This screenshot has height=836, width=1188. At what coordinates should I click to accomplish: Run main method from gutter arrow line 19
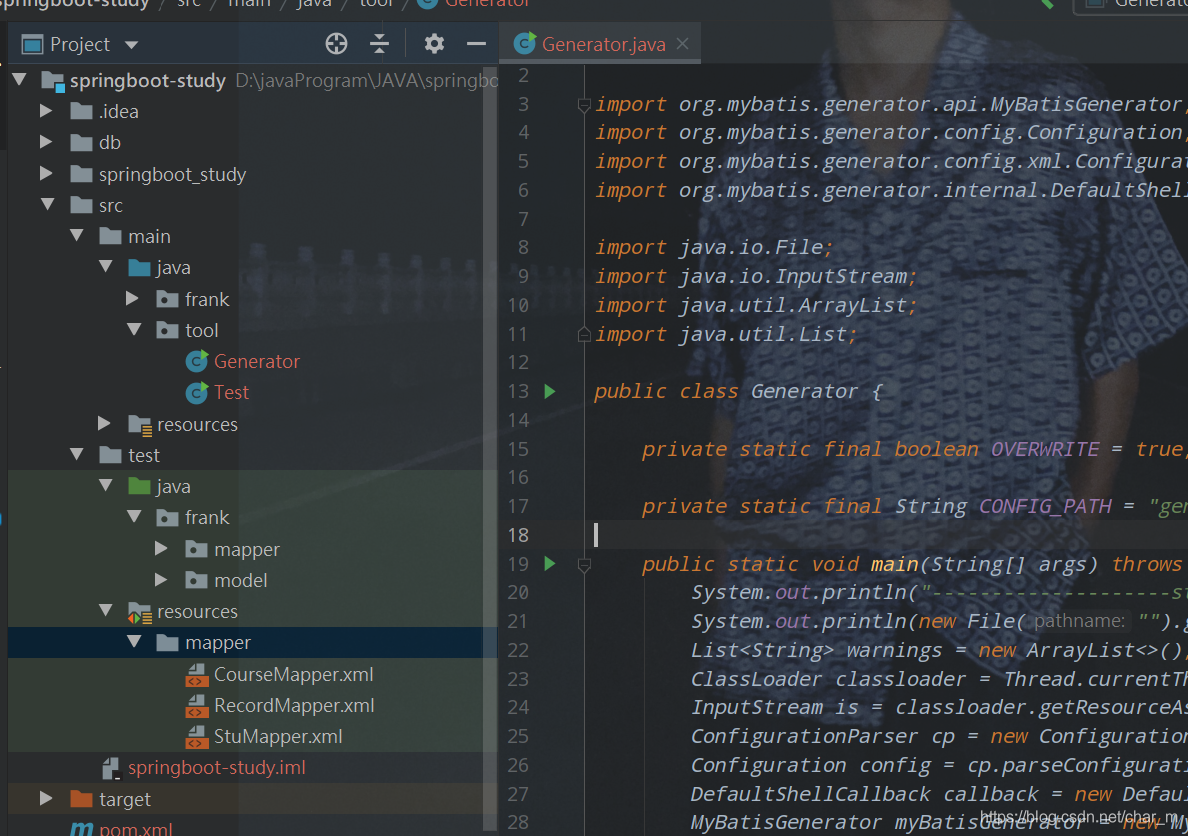point(550,563)
